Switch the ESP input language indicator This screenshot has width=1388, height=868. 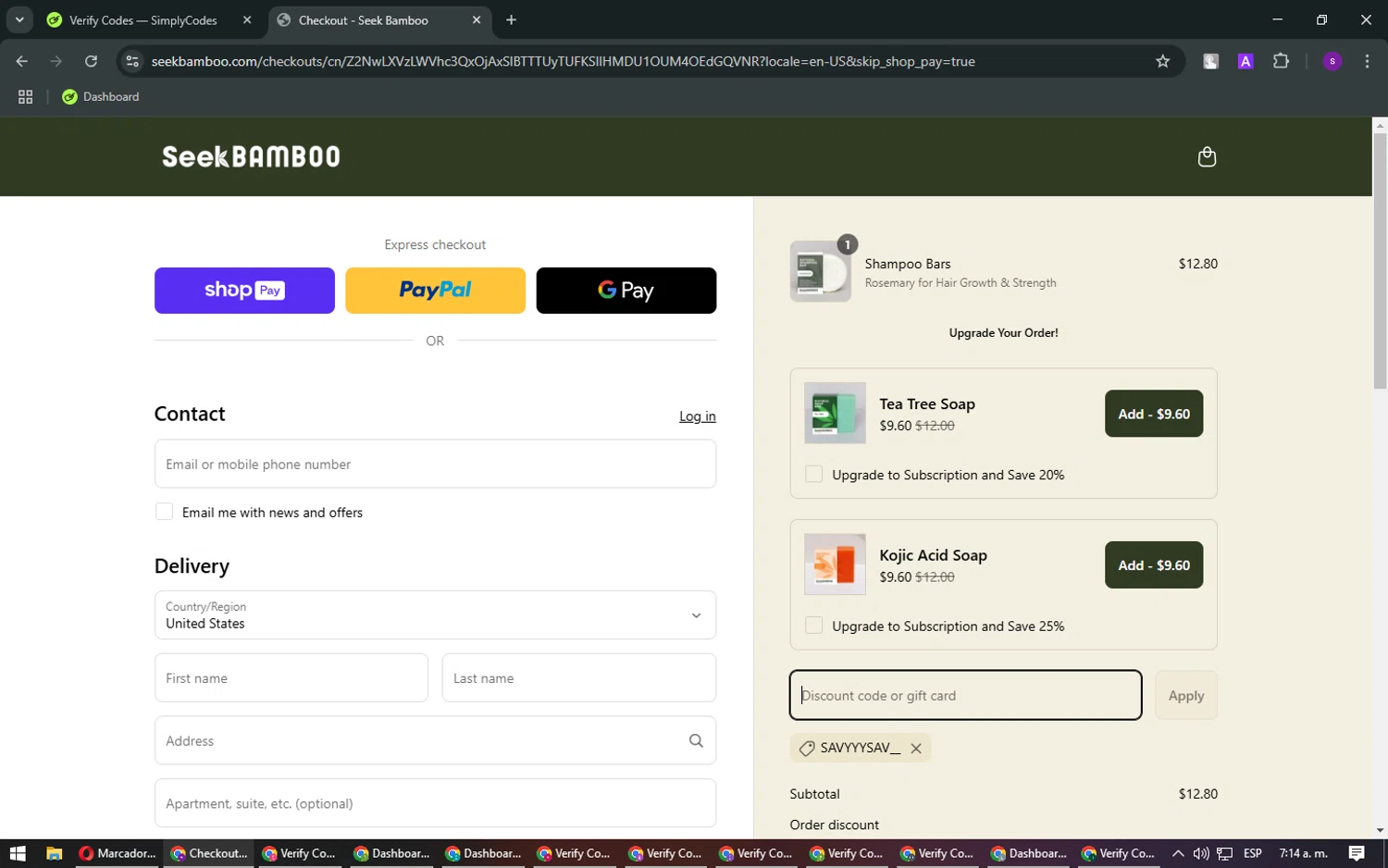click(x=1253, y=853)
